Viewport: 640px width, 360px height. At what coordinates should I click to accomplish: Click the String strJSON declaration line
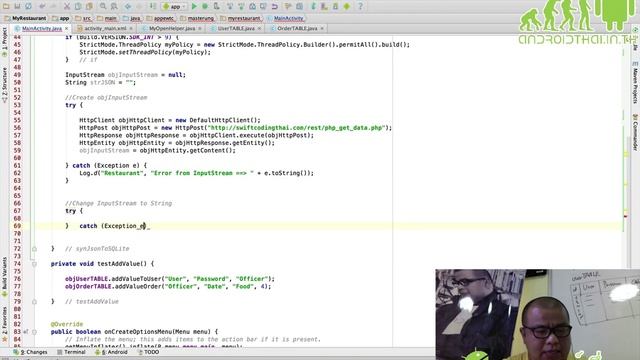click(100, 82)
